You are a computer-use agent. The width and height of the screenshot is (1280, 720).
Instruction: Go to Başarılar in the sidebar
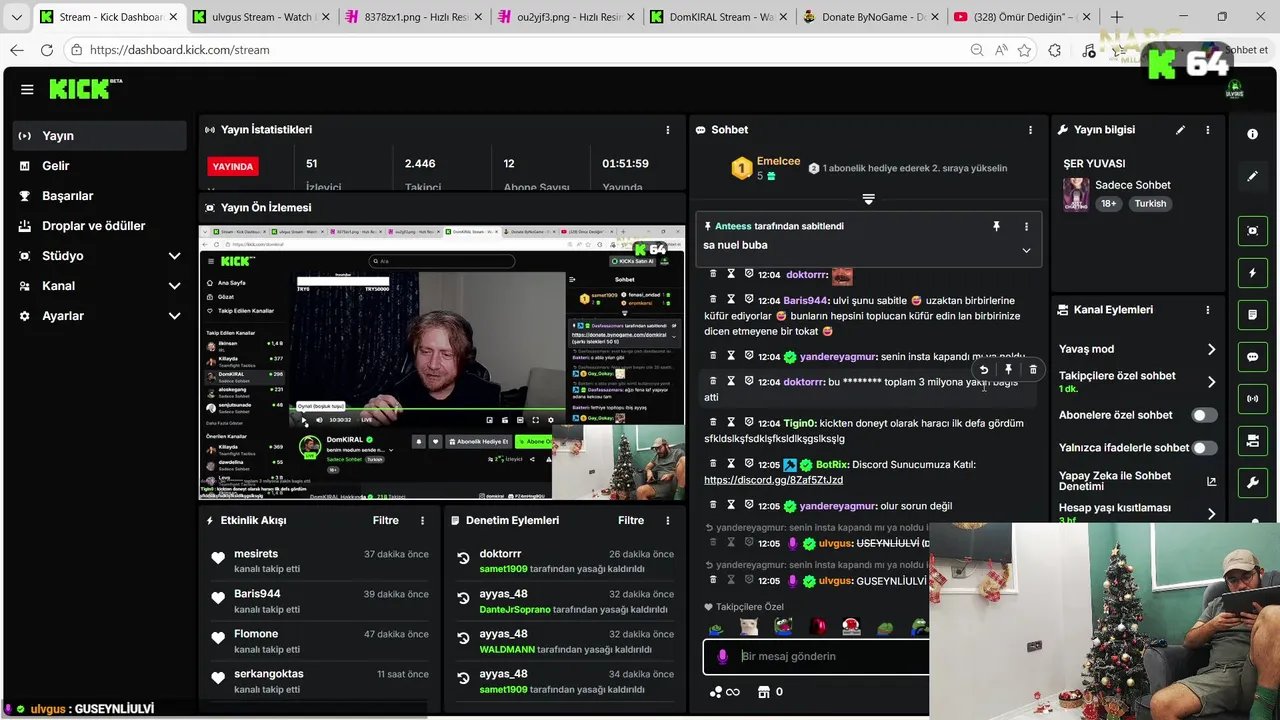click(99, 196)
